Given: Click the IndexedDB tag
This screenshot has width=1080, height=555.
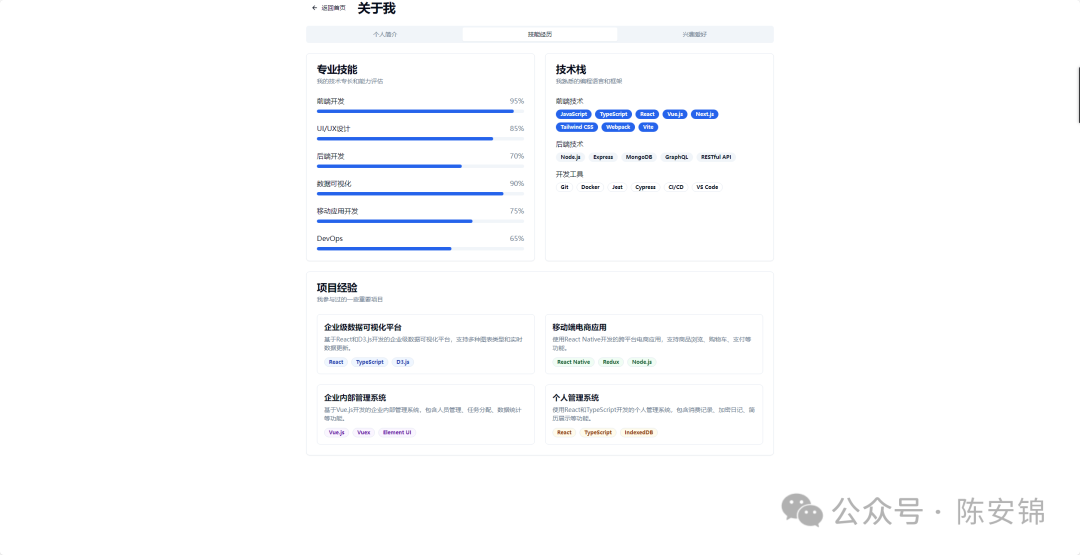Looking at the screenshot, I should (x=639, y=432).
